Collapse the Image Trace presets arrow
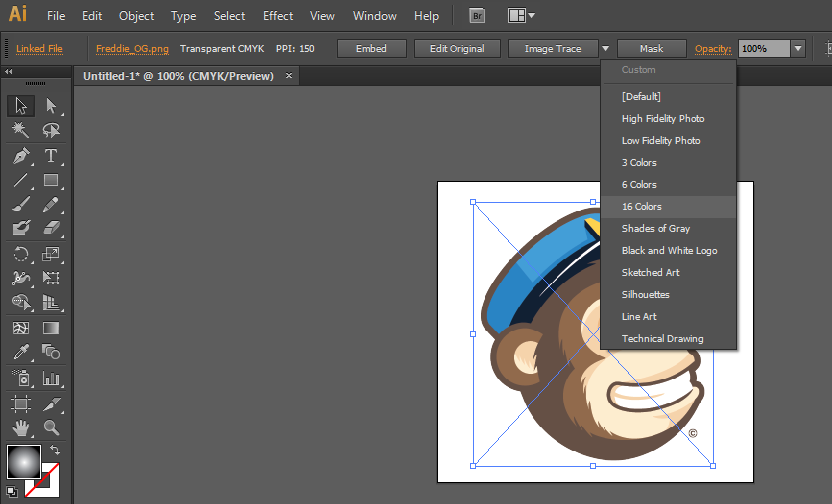This screenshot has height=504, width=832. pyautogui.click(x=605, y=49)
